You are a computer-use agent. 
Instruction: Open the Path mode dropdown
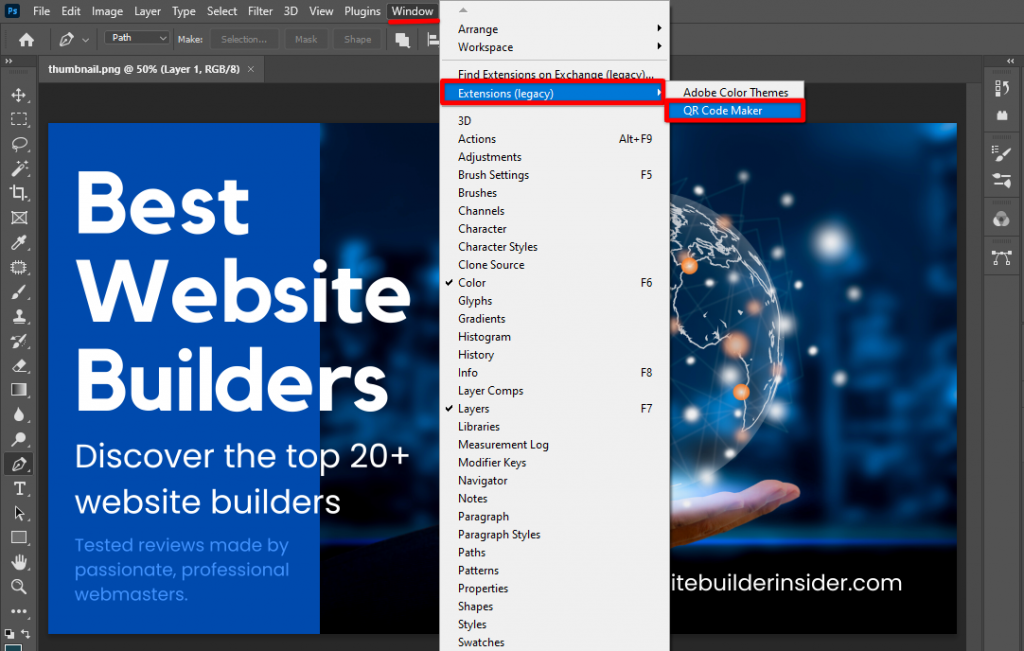click(x=136, y=37)
